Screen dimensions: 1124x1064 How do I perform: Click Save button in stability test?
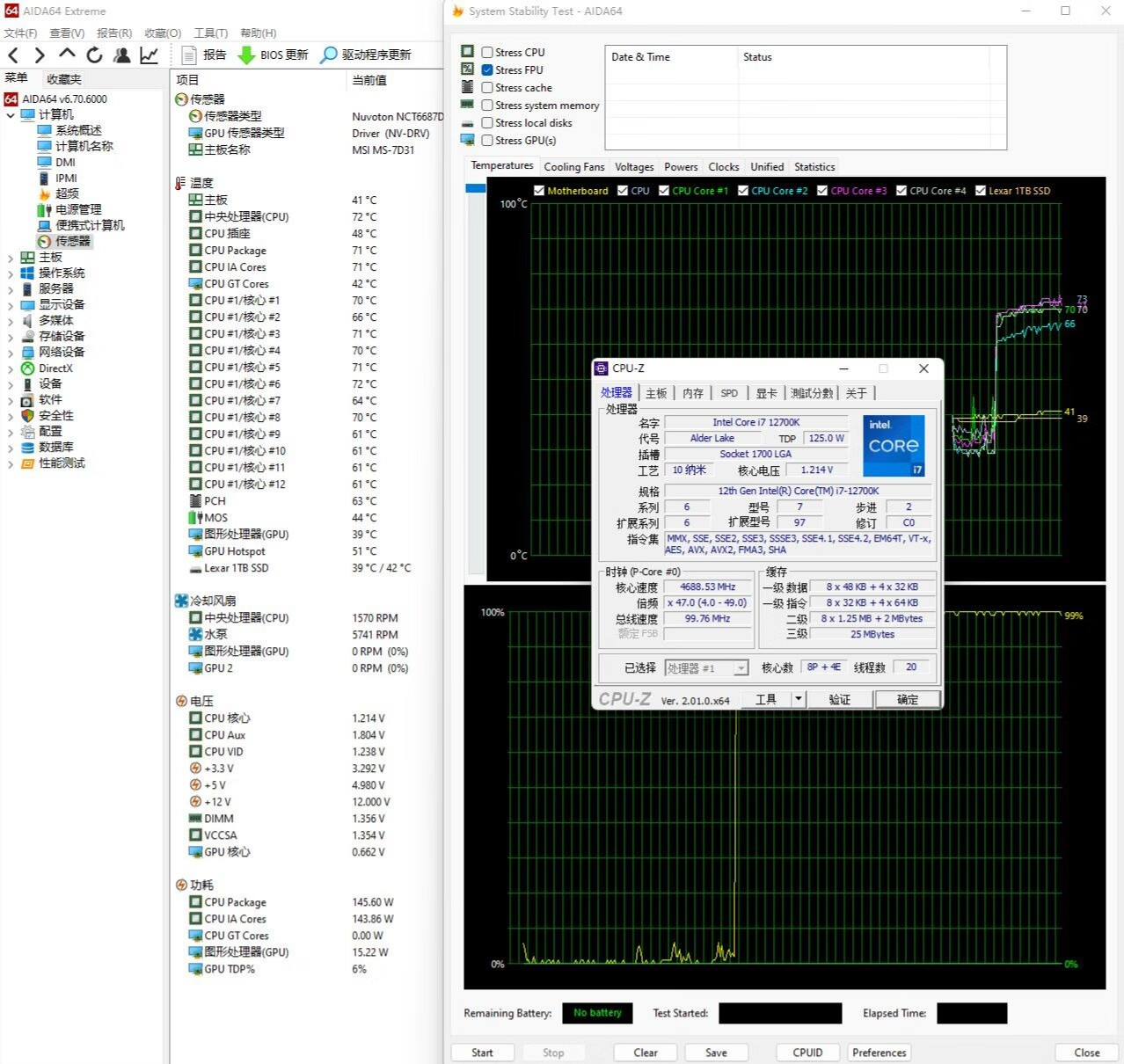click(716, 1053)
